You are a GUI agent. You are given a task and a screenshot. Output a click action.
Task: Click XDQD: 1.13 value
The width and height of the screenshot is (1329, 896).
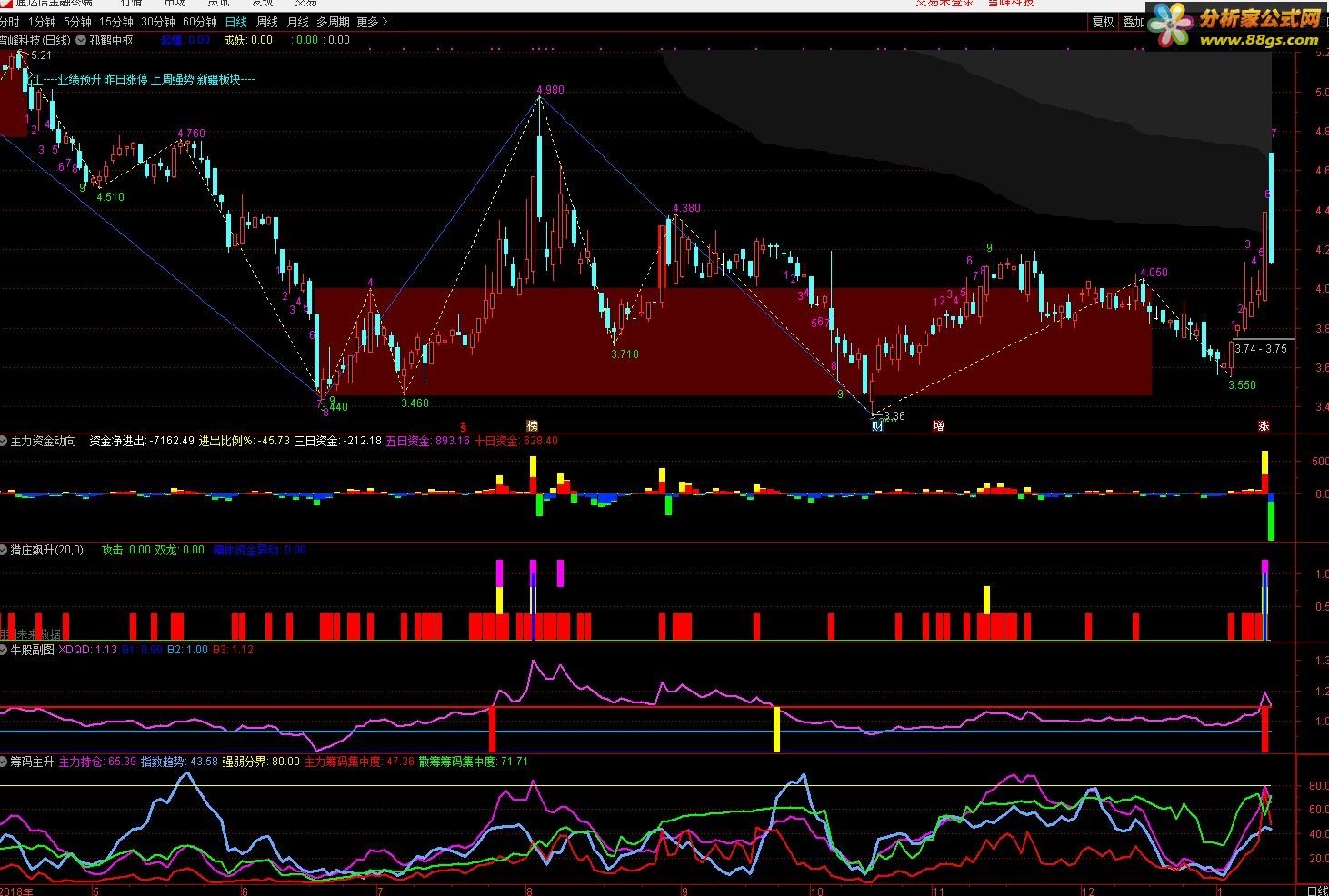88,650
